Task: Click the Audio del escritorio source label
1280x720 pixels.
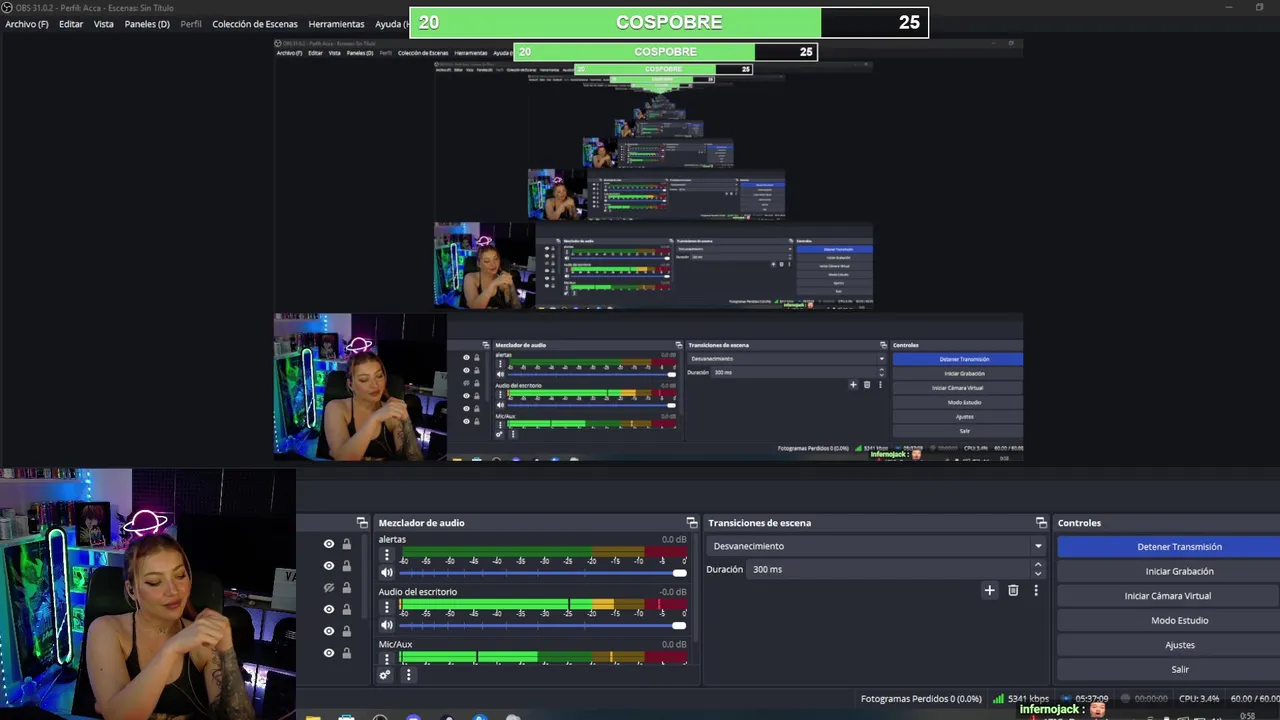Action: tap(417, 592)
